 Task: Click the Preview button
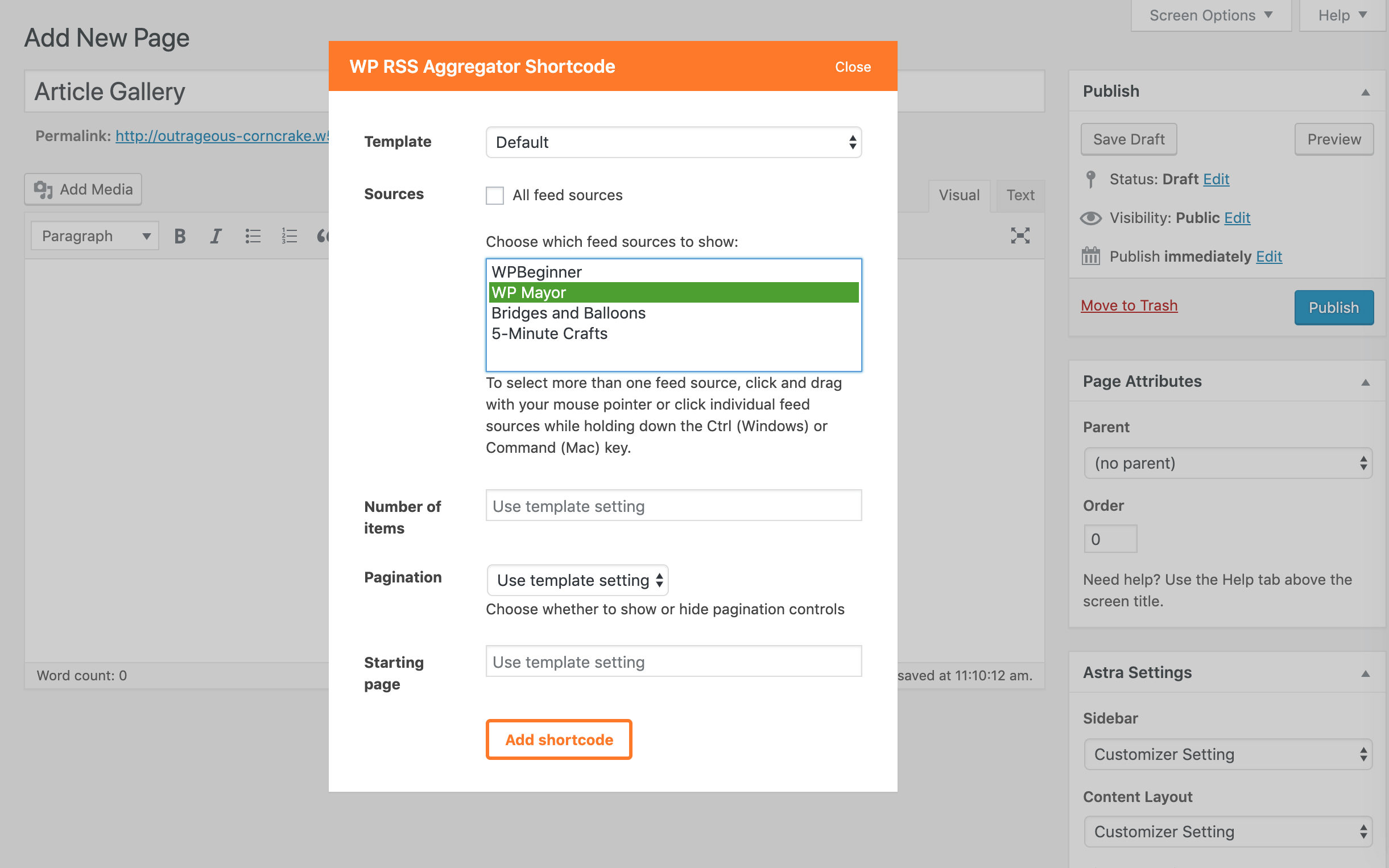pyautogui.click(x=1334, y=139)
